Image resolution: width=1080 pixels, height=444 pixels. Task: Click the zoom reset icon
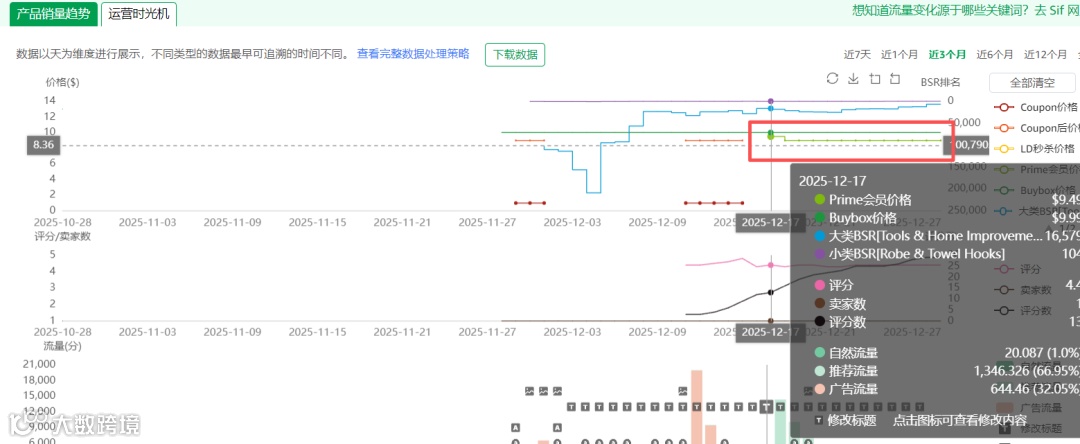pyautogui.click(x=895, y=78)
